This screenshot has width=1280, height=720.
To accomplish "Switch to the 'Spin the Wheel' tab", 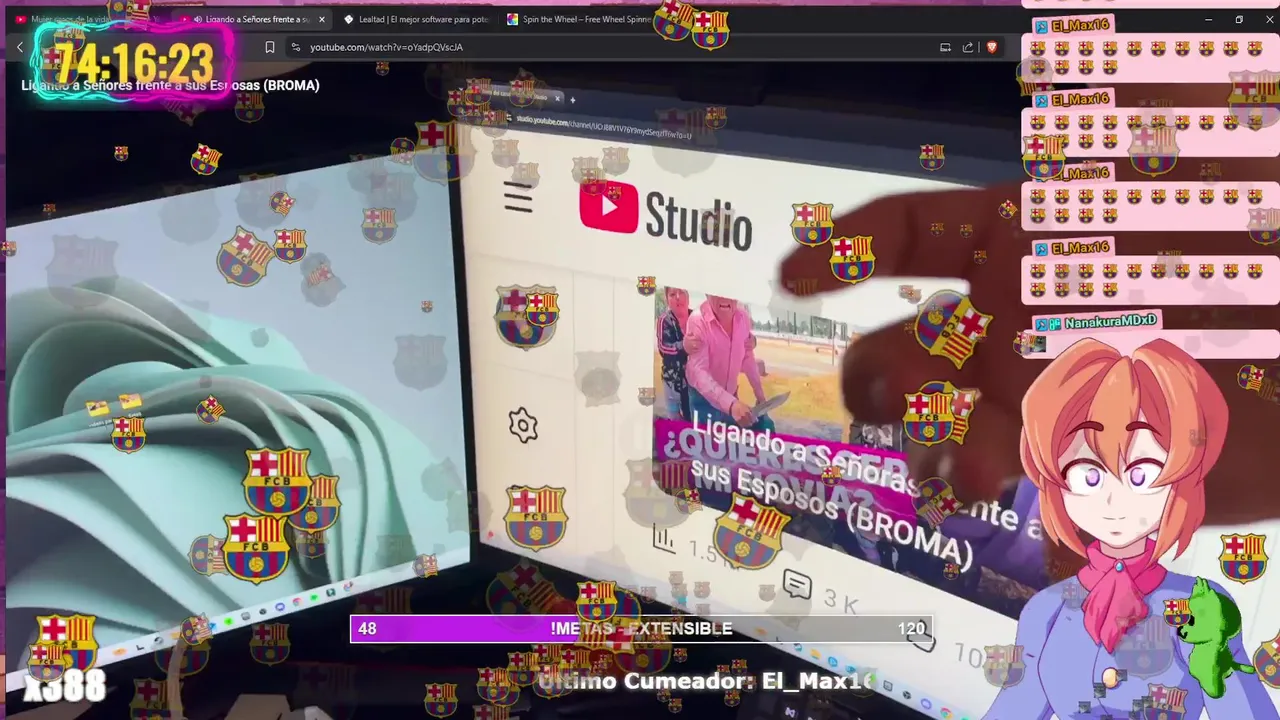I will coord(578,19).
